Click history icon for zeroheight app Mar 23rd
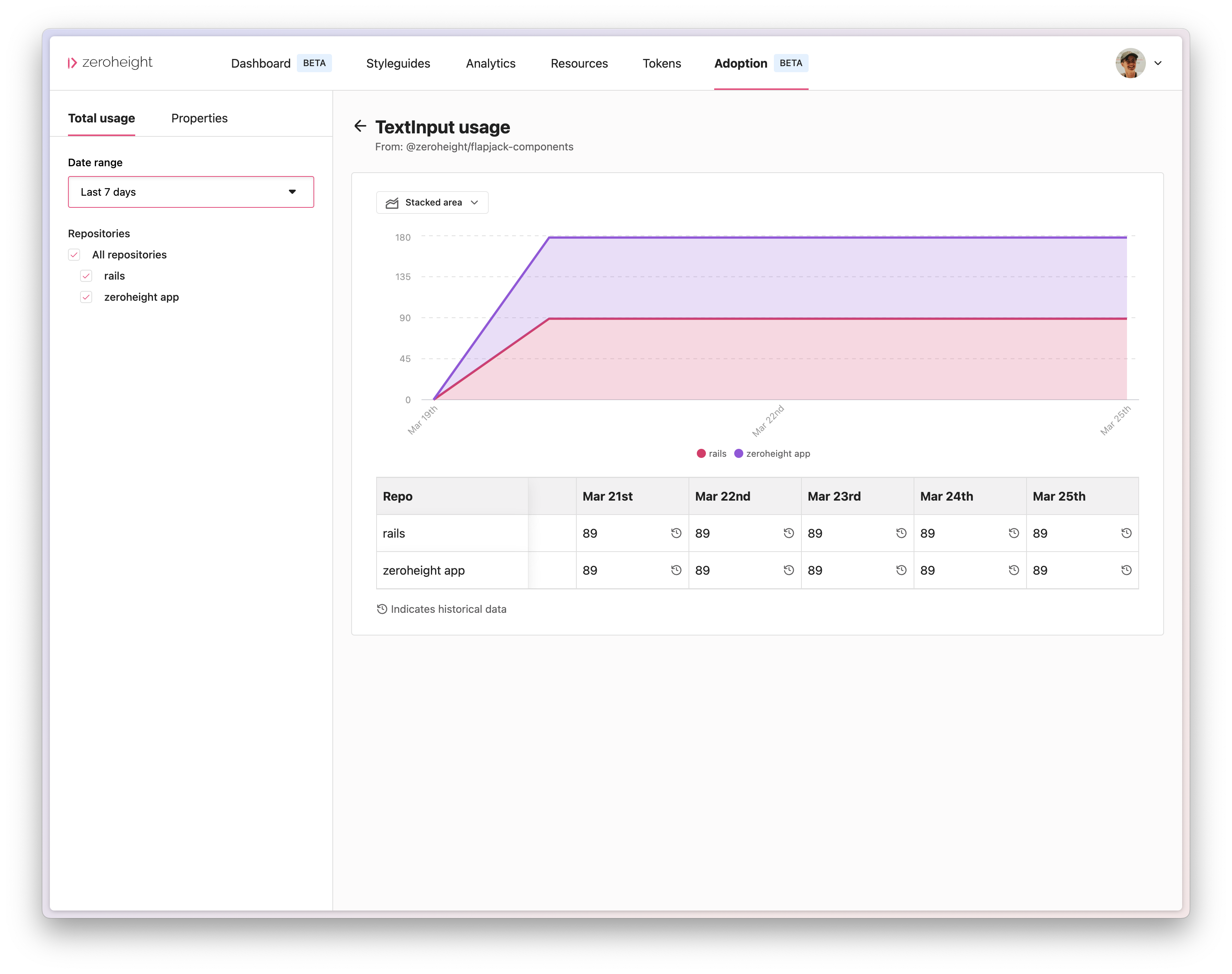 [901, 570]
